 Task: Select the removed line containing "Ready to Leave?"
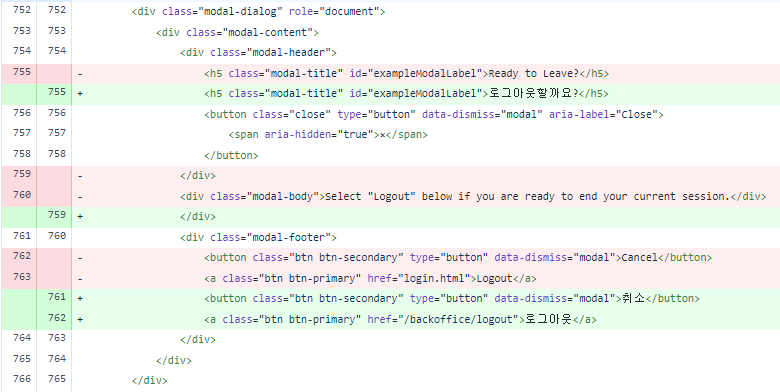point(406,74)
